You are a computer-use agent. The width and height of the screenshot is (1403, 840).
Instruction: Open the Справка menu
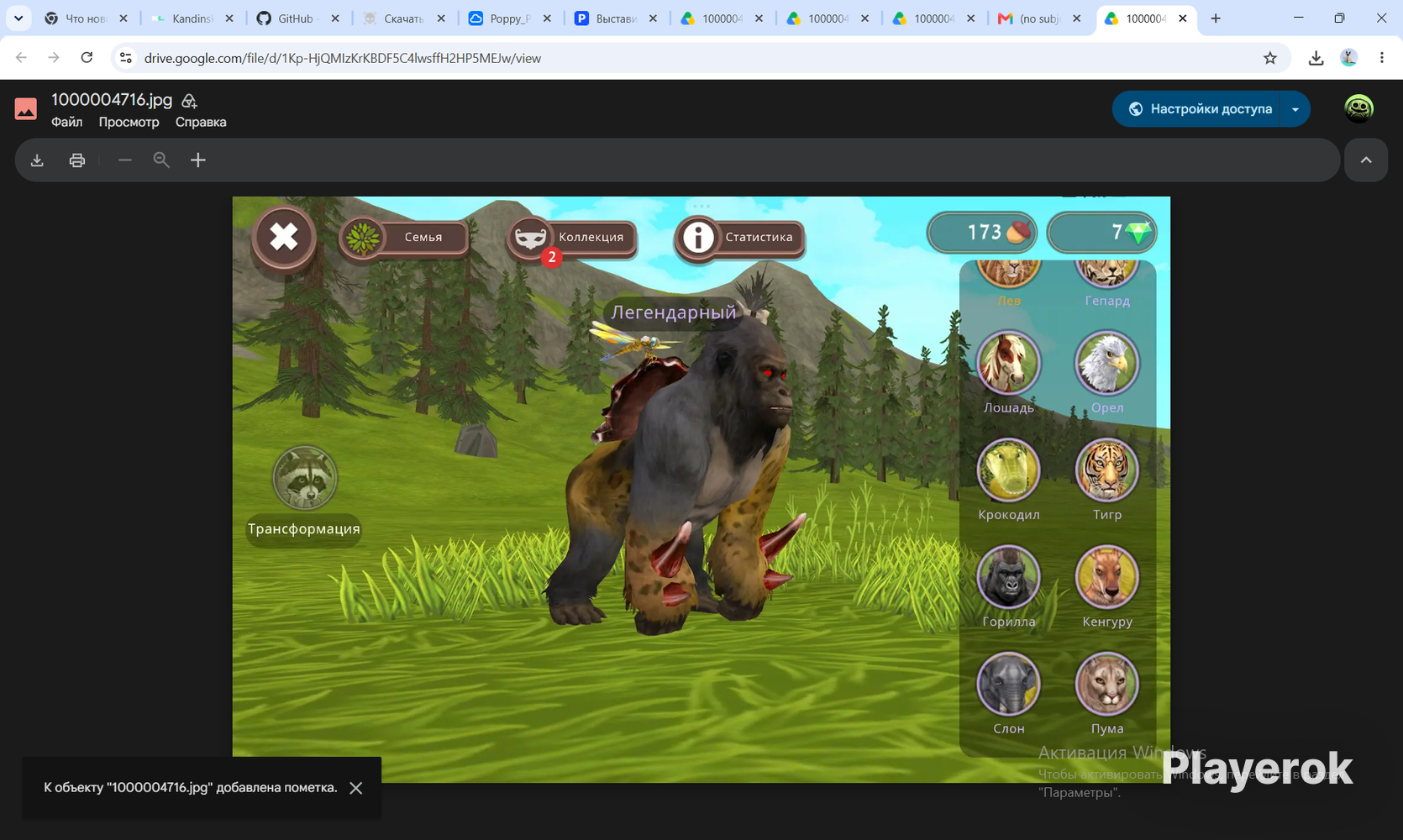[201, 122]
